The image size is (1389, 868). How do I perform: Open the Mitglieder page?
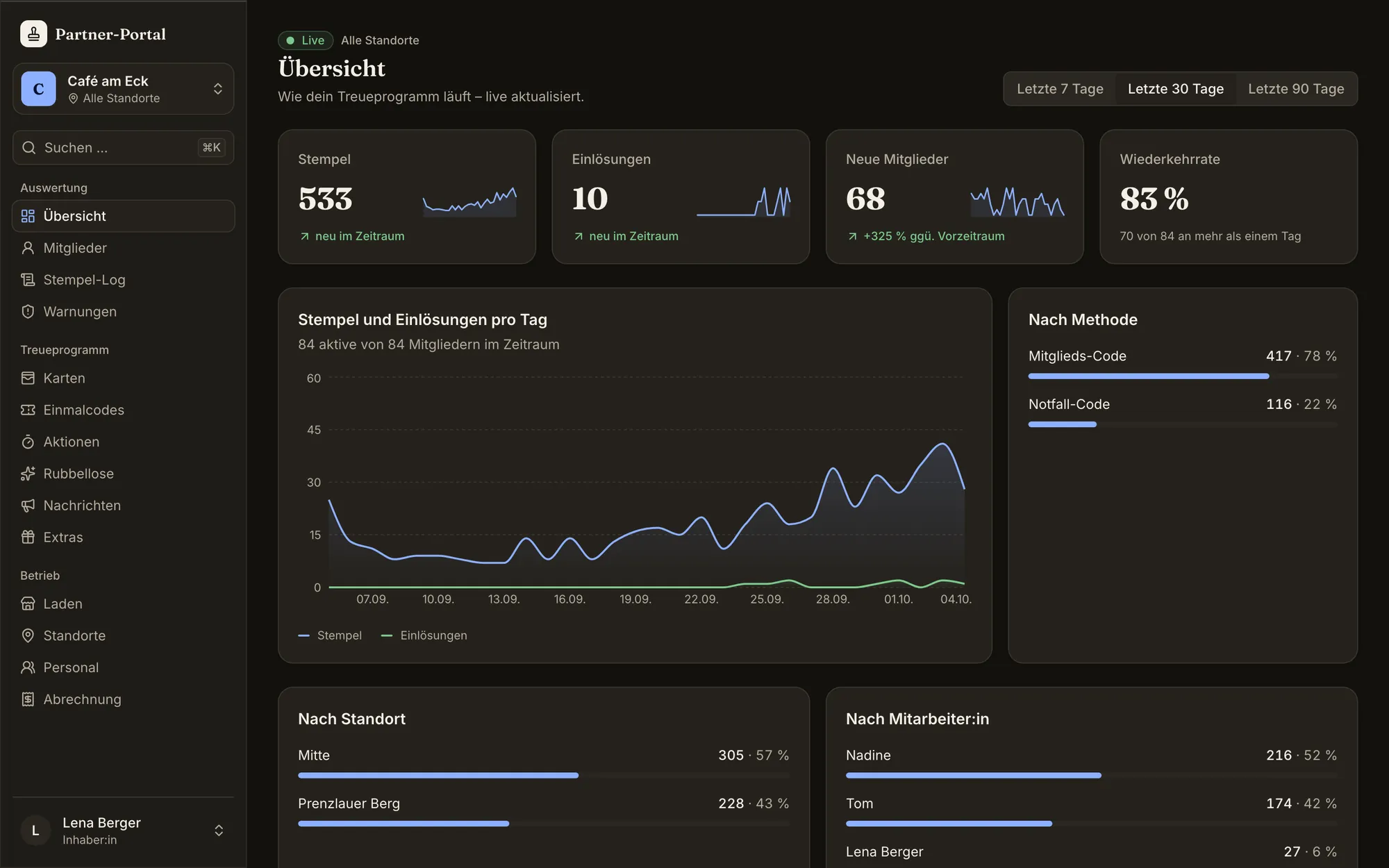tap(124, 248)
